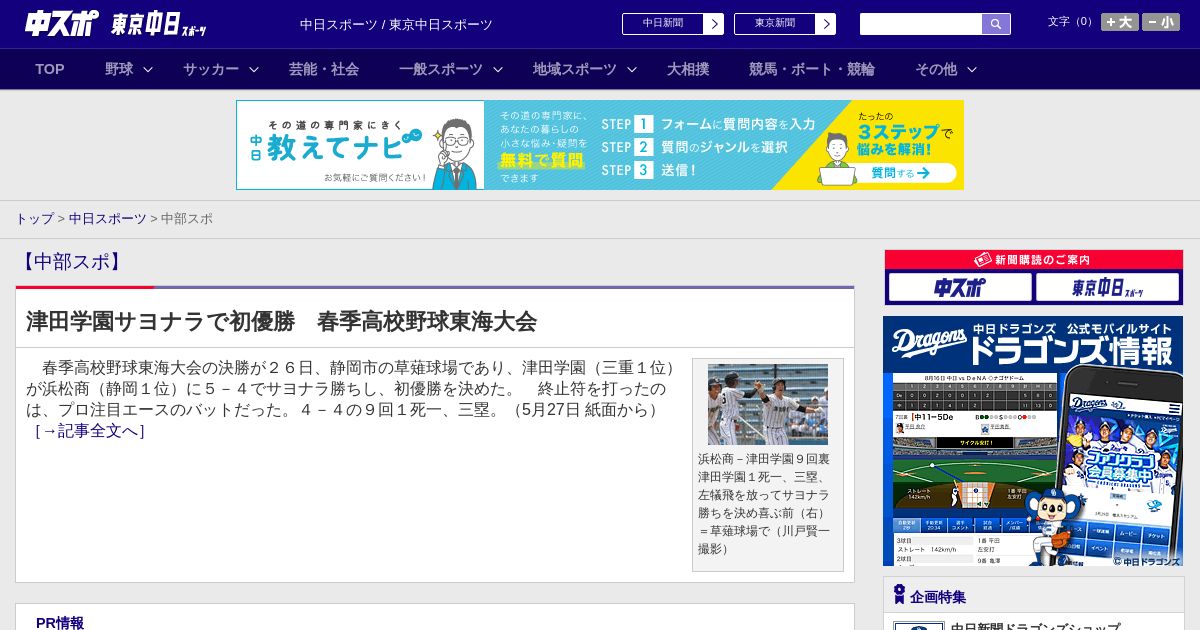Viewport: 1200px width, 630px height.
Task: Open the サッカー menu
Action: pyautogui.click(x=211, y=69)
